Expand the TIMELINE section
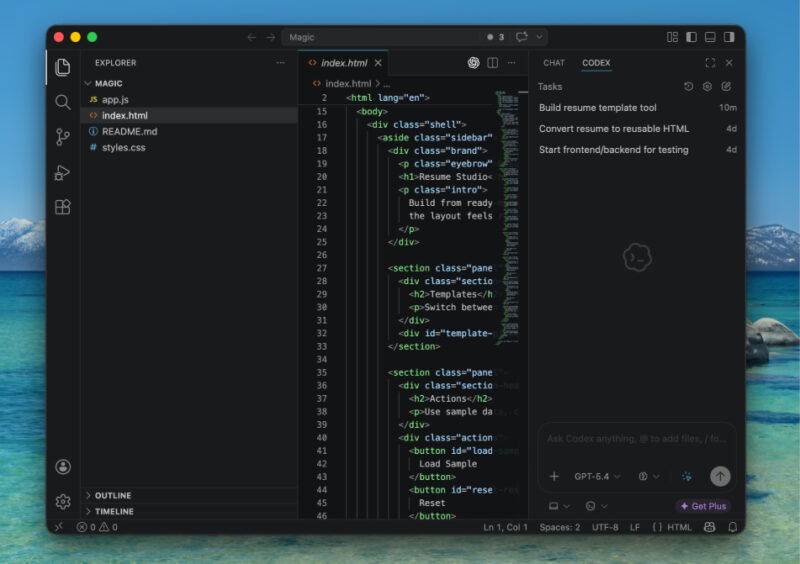 tap(113, 511)
